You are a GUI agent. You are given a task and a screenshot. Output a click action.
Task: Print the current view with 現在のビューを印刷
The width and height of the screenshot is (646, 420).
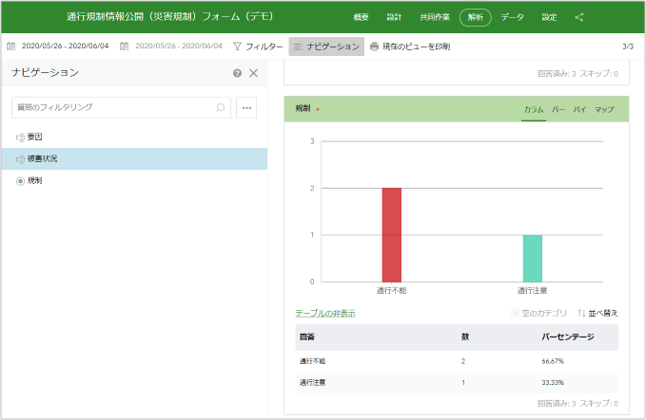click(410, 46)
